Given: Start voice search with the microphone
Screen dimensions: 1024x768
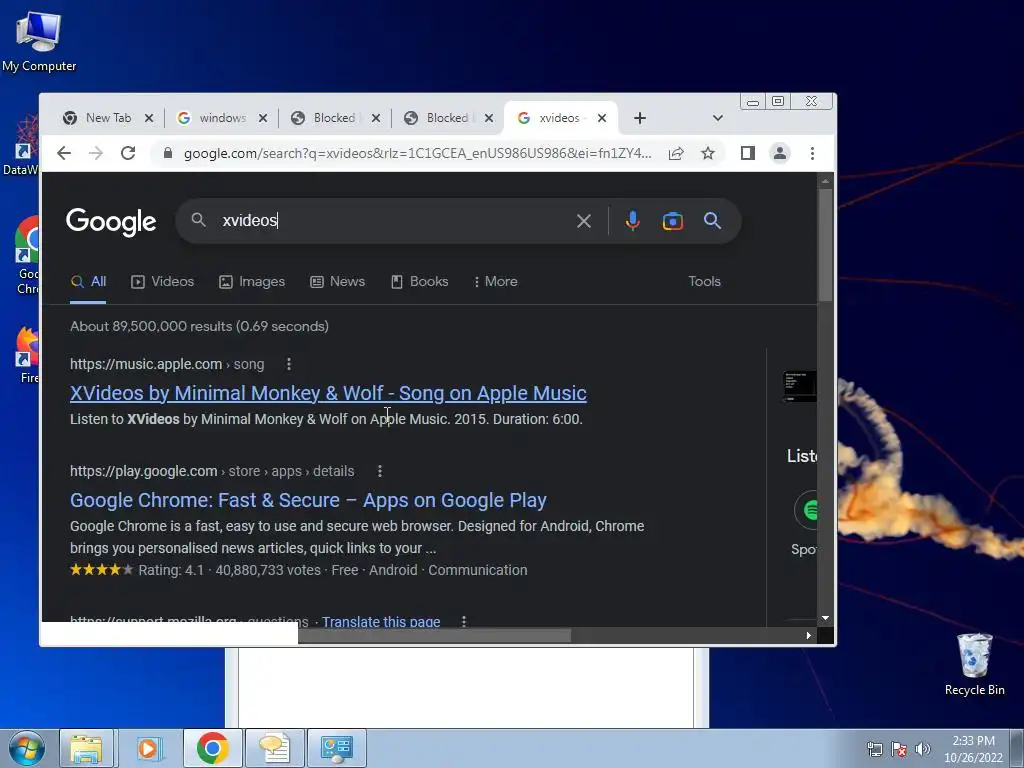Looking at the screenshot, I should point(632,221).
